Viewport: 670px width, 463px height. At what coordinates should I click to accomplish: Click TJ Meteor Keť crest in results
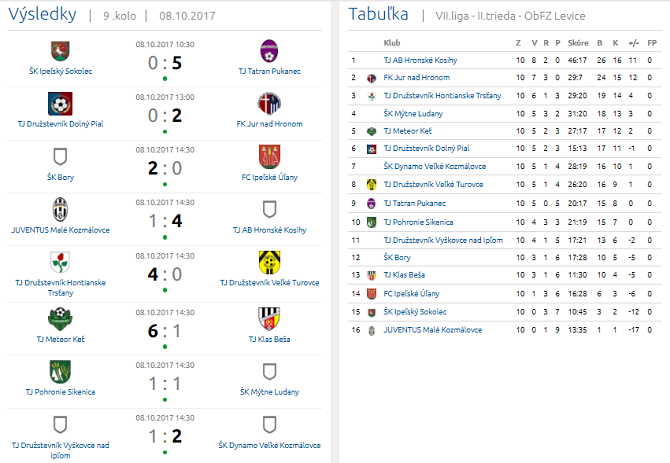pos(60,316)
